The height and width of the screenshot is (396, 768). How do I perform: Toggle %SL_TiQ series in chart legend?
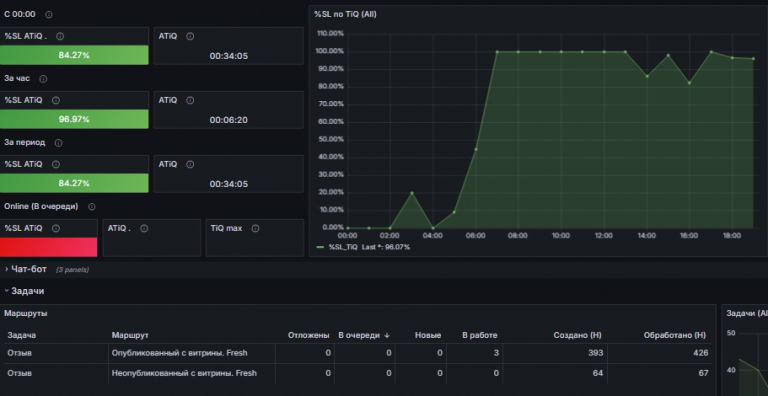point(343,247)
